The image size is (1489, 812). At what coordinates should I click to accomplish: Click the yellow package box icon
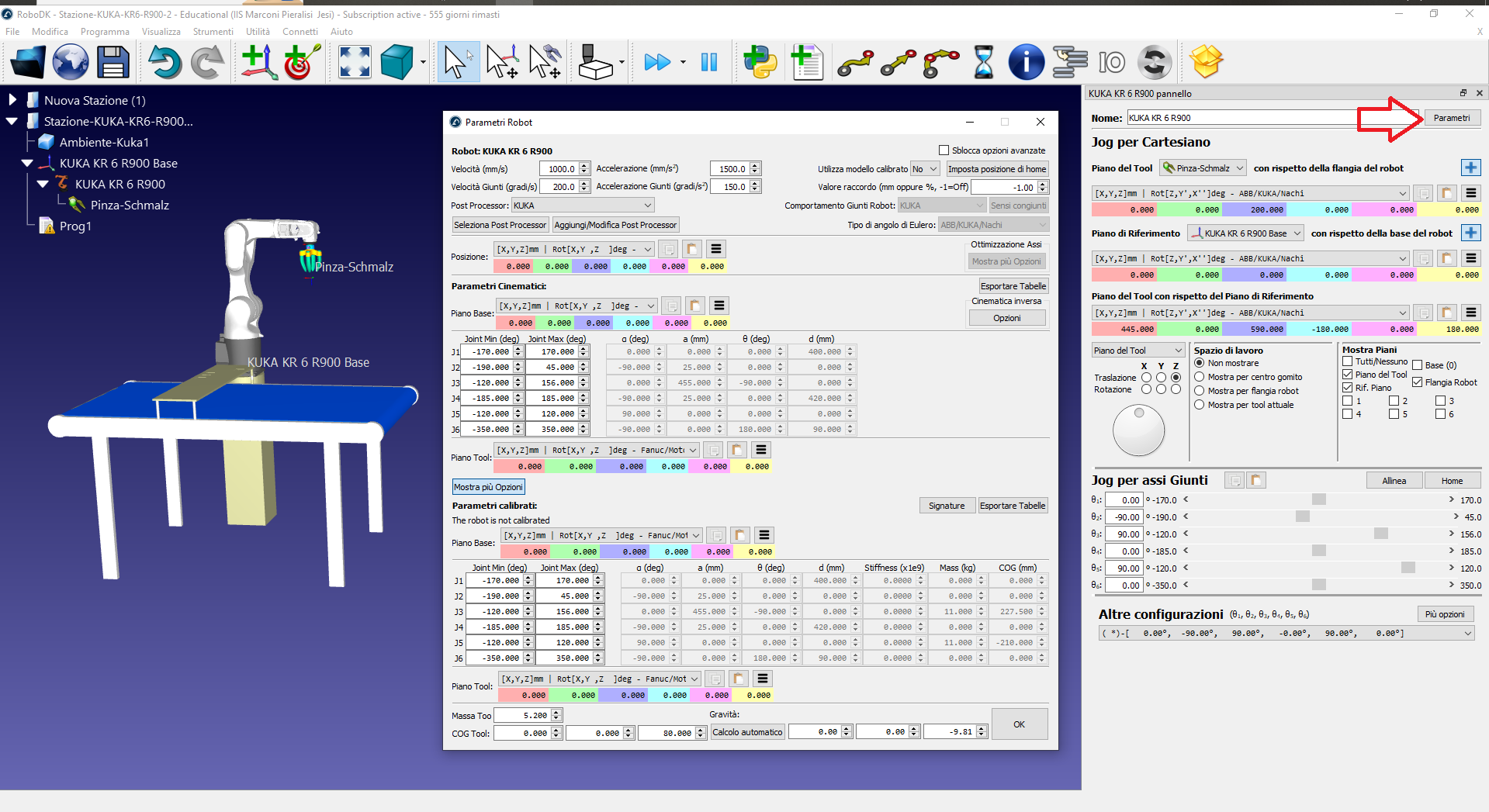point(1207,62)
